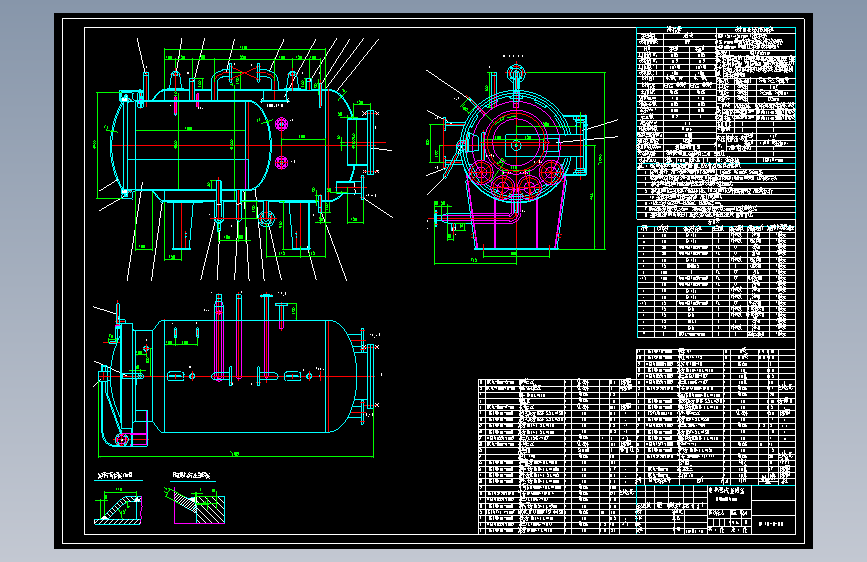Click the first weld detail drawing with the angled hatch

[118, 506]
